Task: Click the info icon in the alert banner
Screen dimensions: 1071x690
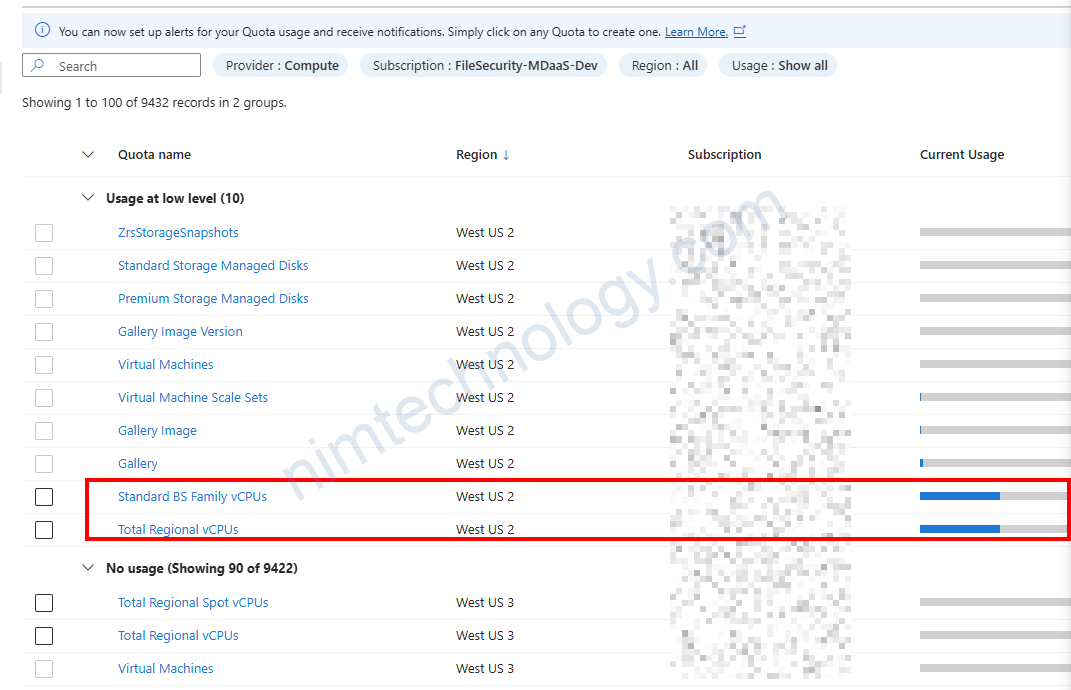Action: [x=42, y=31]
